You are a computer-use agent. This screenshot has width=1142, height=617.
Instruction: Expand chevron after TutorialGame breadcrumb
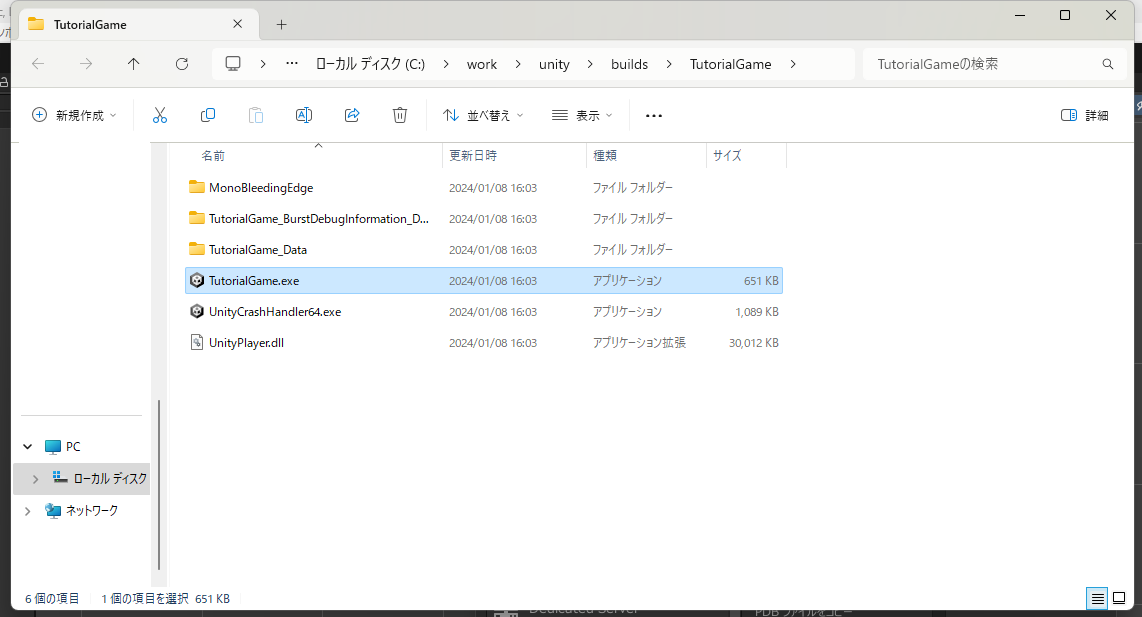pos(793,64)
